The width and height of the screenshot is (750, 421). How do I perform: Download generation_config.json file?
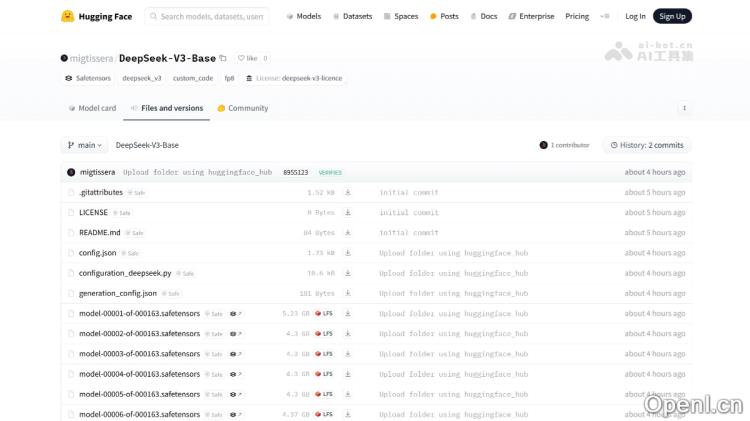tap(348, 293)
